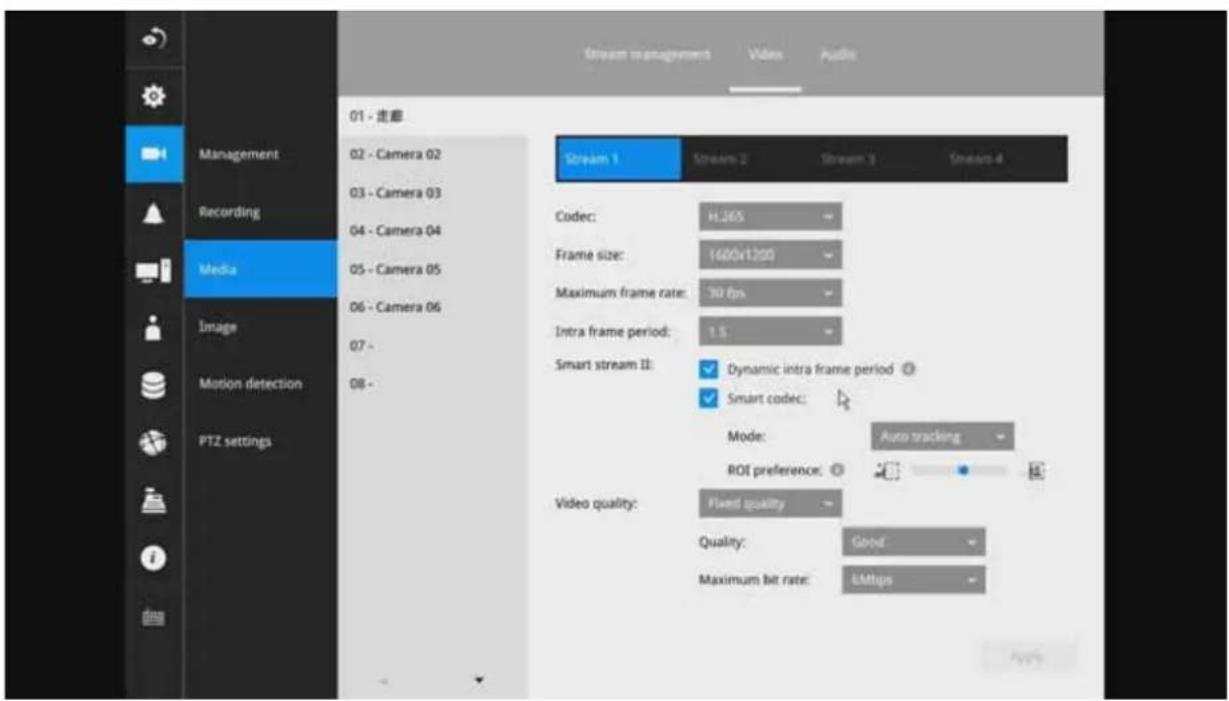Select 02 - Camera 02 in list
This screenshot has width=1229, height=701.
tap(432, 154)
